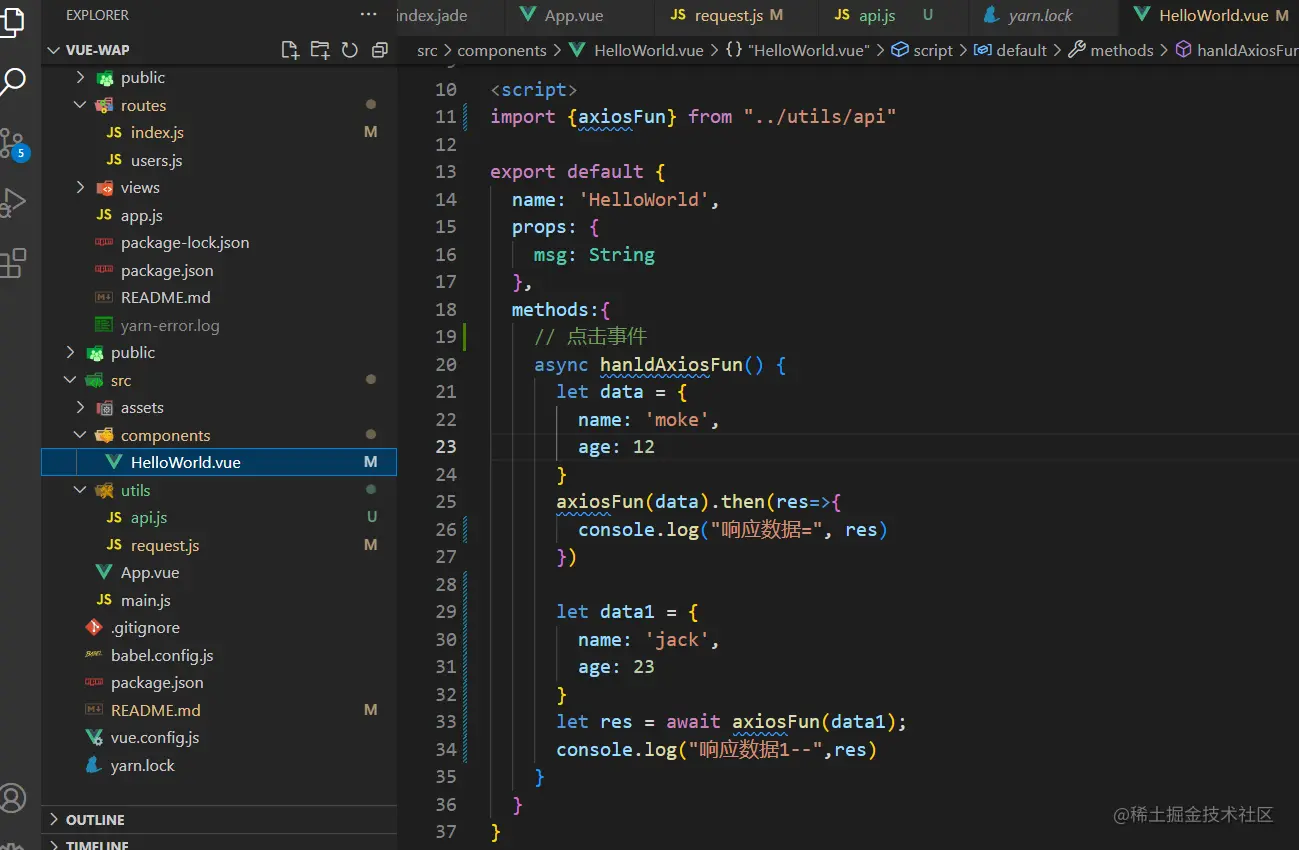Click the New File icon in explorer header
Image resolution: width=1299 pixels, height=850 pixels.
point(290,50)
